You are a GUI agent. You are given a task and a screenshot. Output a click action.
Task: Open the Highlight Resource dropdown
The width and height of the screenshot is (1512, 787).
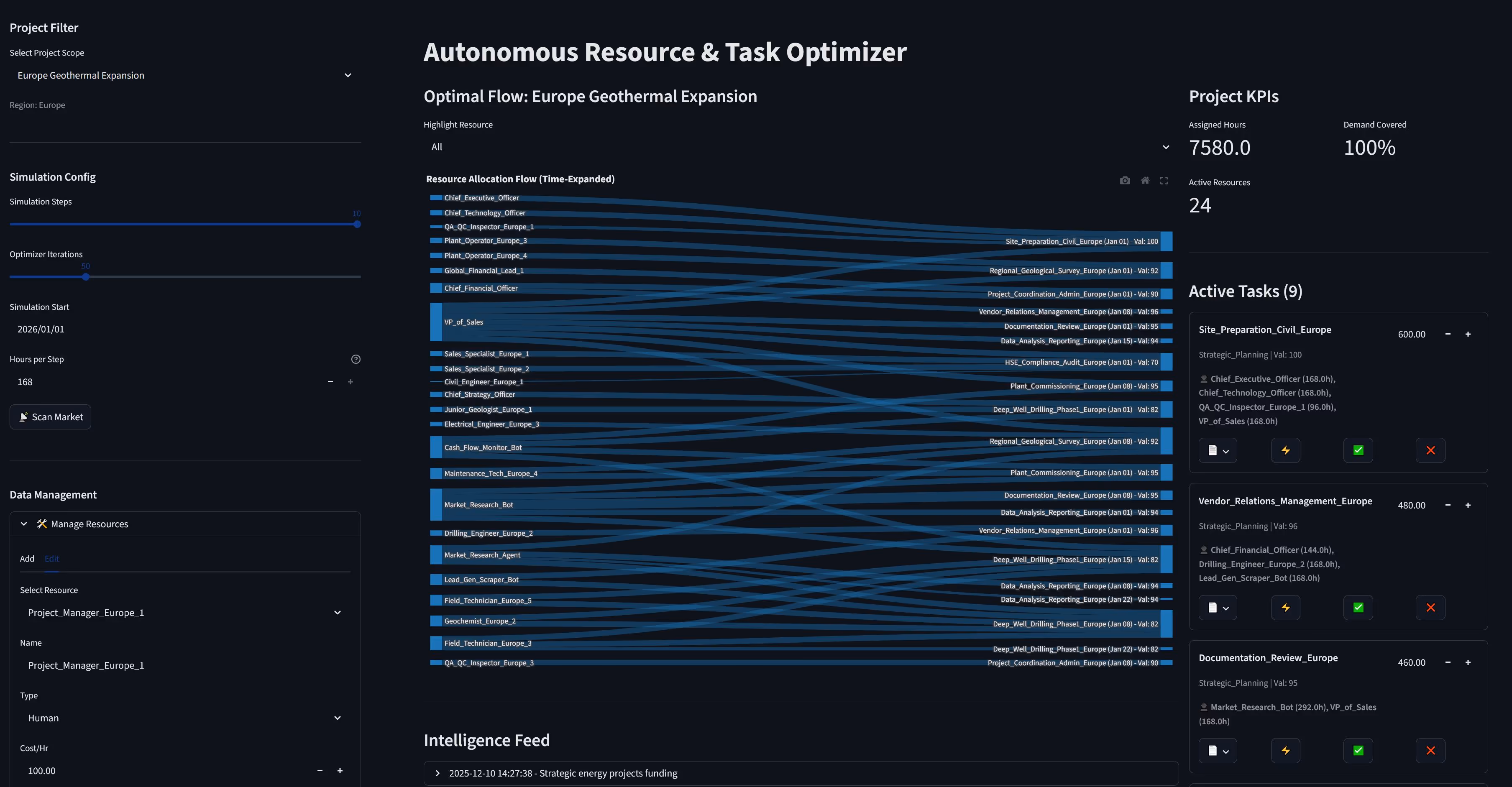[x=801, y=147]
